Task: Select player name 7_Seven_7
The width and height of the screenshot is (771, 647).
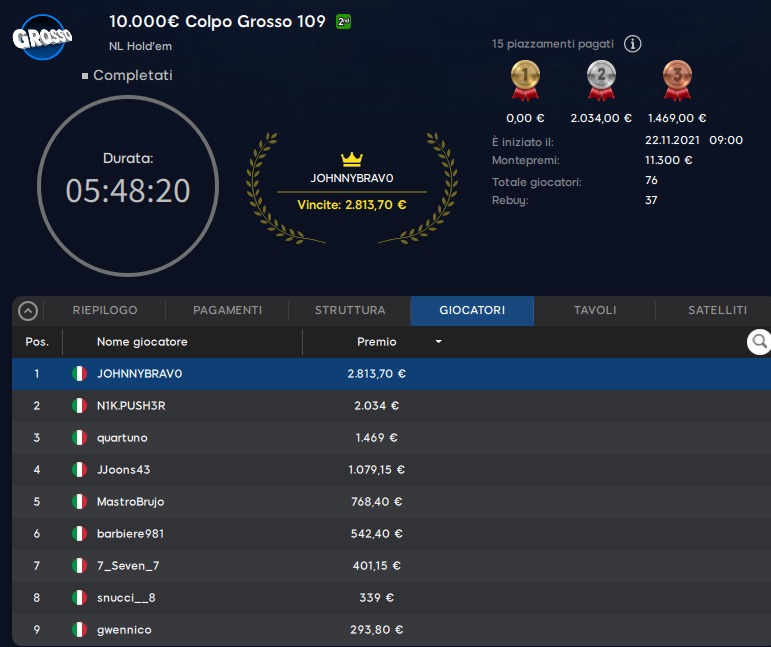Action: 128,565
